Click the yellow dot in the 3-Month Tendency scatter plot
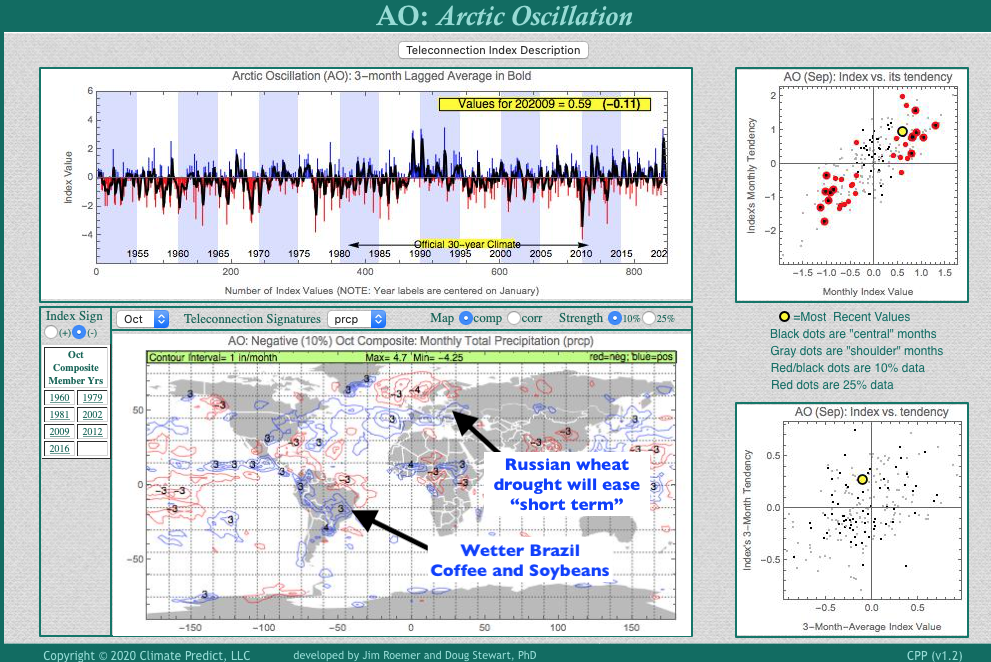This screenshot has height=662, width=991. (x=862, y=479)
